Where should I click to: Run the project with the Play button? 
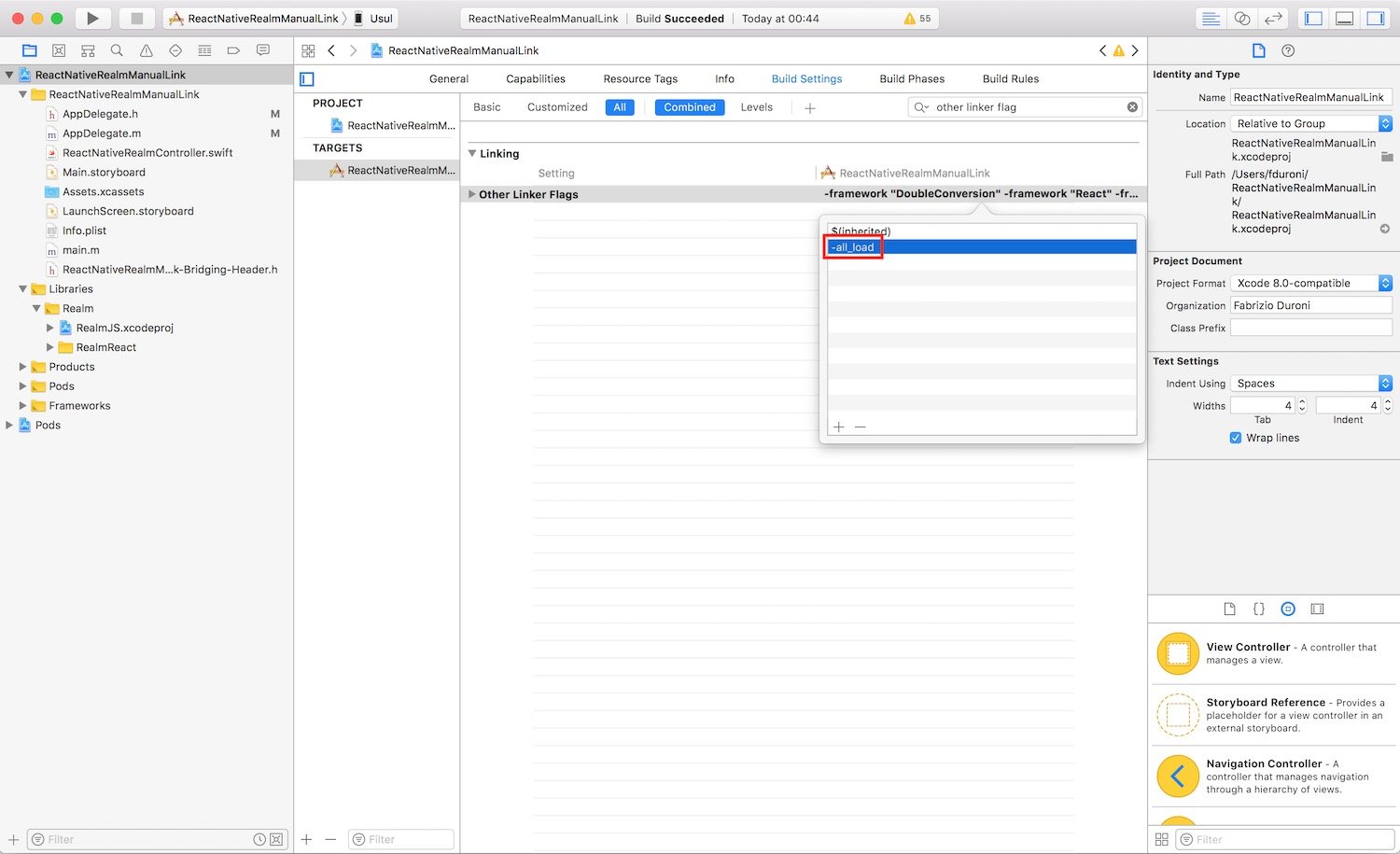point(92,18)
